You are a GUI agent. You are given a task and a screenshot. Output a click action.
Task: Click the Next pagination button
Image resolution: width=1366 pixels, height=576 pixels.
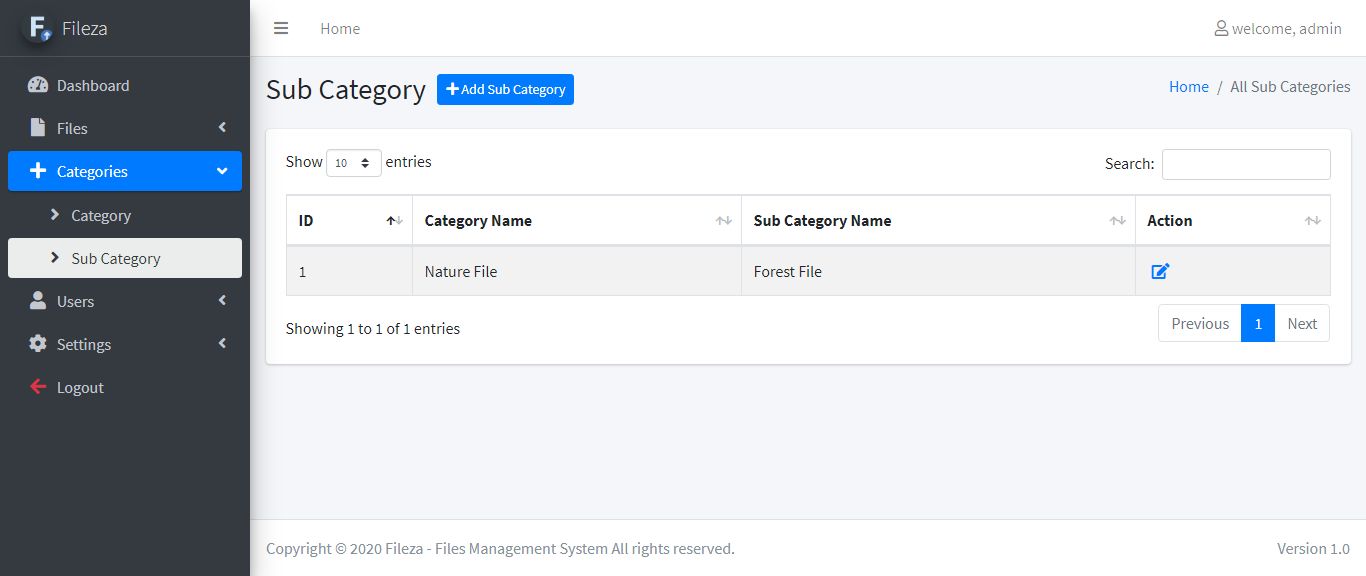(x=1302, y=323)
